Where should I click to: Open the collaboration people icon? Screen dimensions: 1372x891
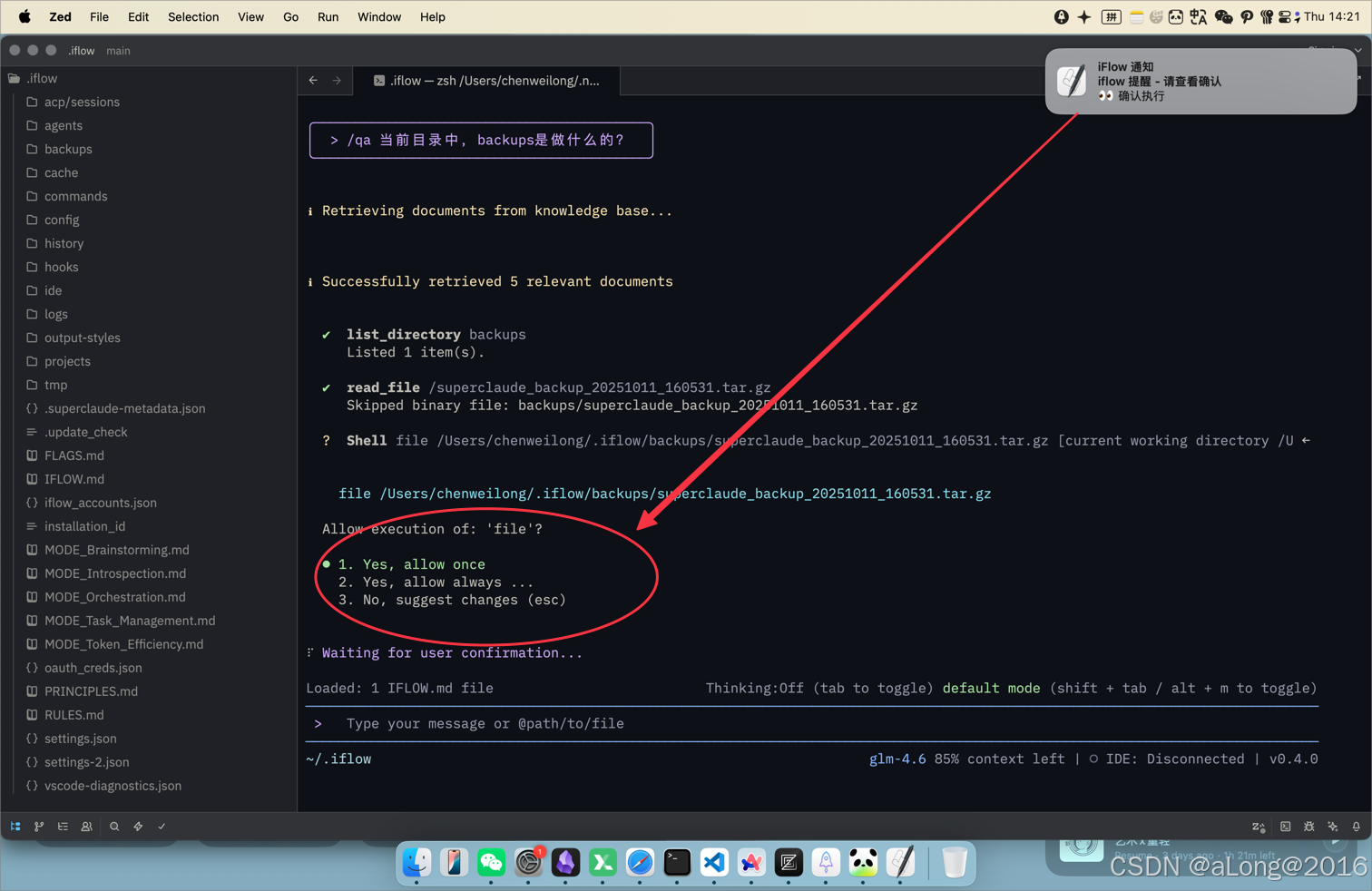pyautogui.click(x=87, y=827)
